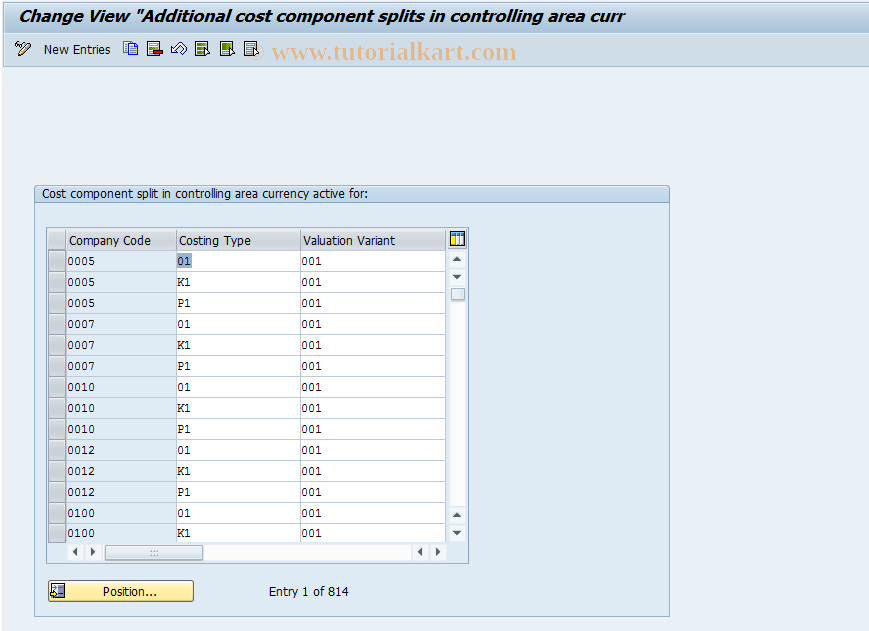The width and height of the screenshot is (869, 631).
Task: Select row 0012 with costing type K1
Action: pos(57,471)
